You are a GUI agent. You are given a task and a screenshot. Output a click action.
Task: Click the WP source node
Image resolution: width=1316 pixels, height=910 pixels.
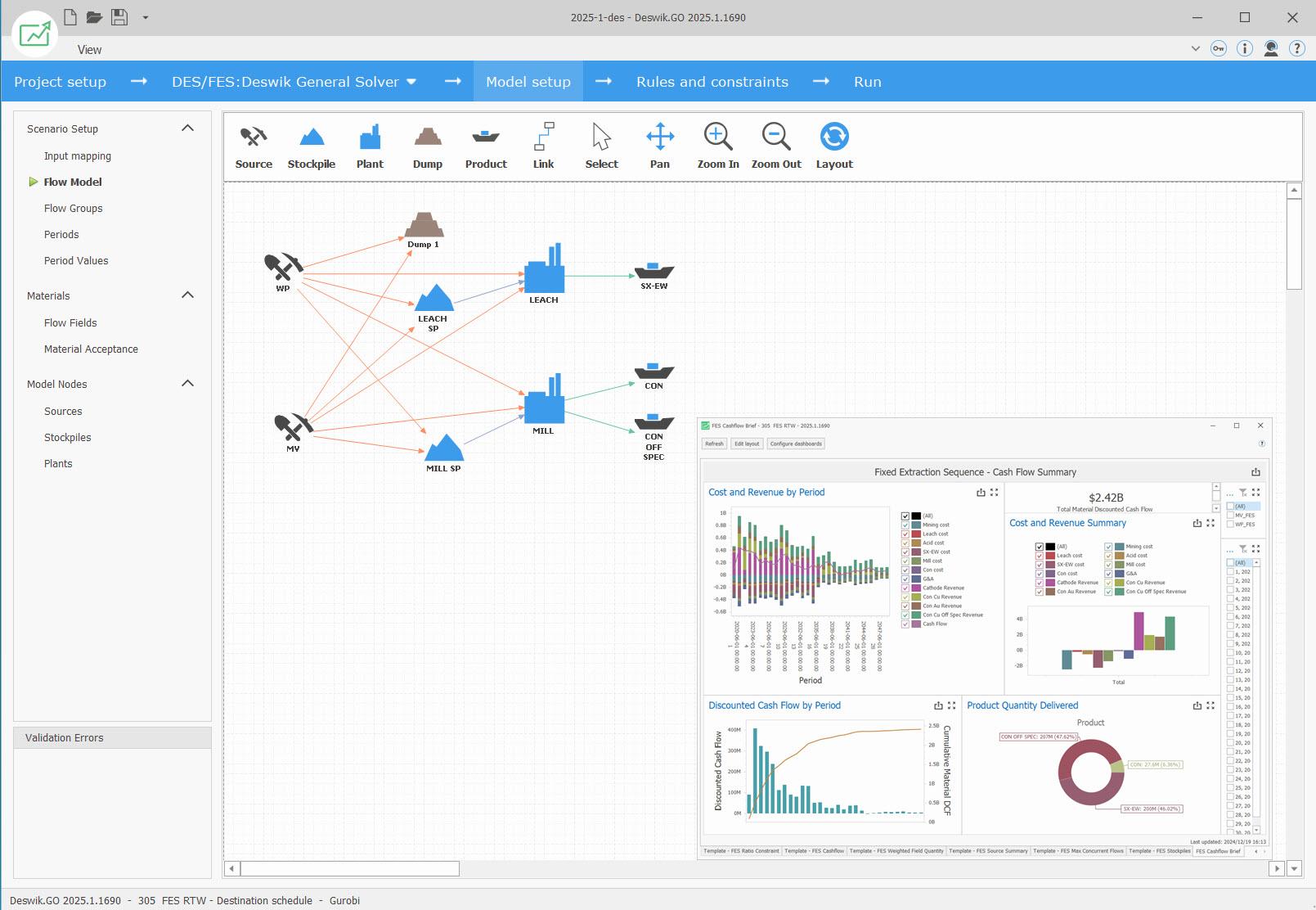point(283,273)
